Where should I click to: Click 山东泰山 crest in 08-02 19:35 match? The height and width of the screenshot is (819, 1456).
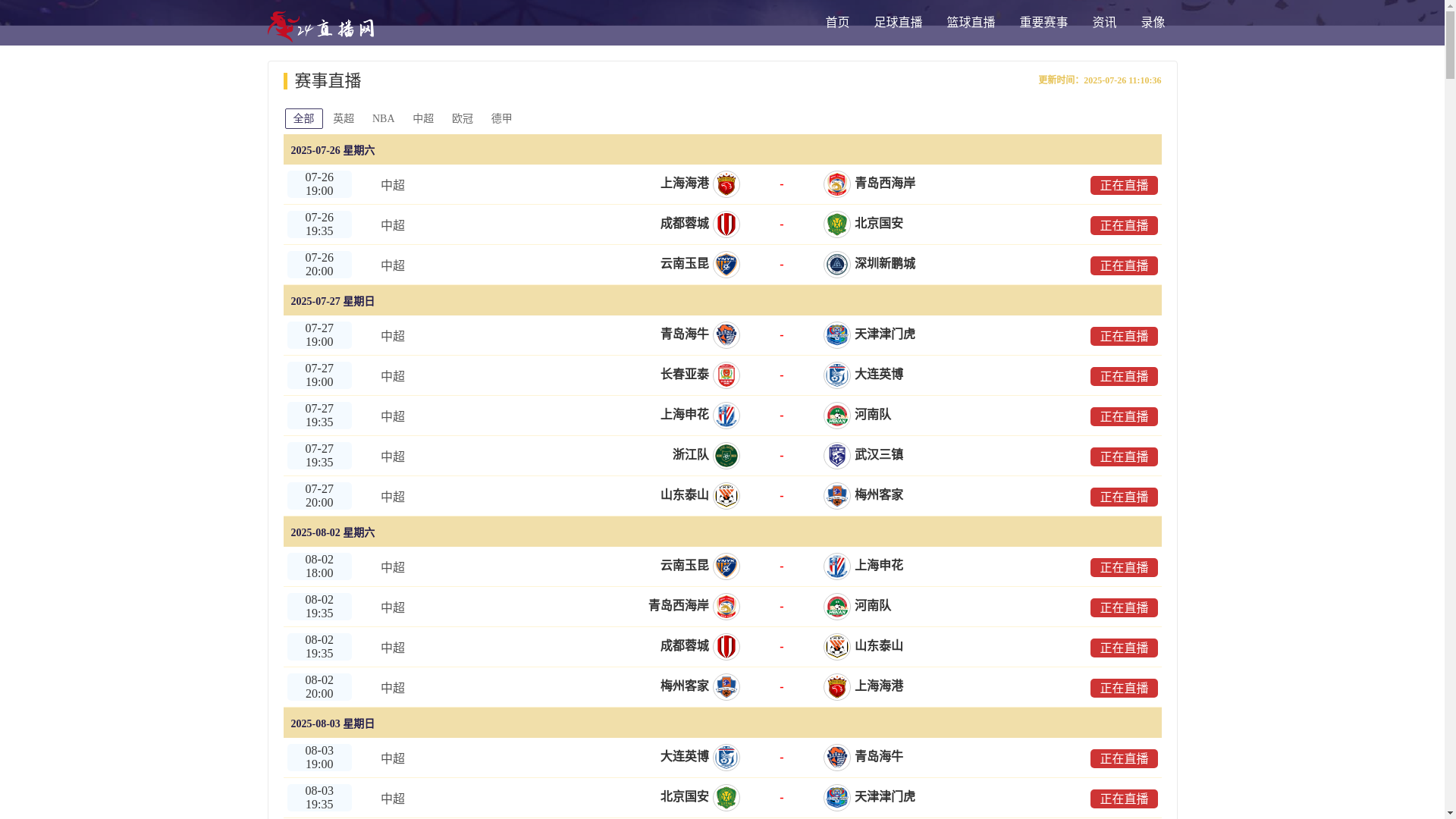point(837,647)
